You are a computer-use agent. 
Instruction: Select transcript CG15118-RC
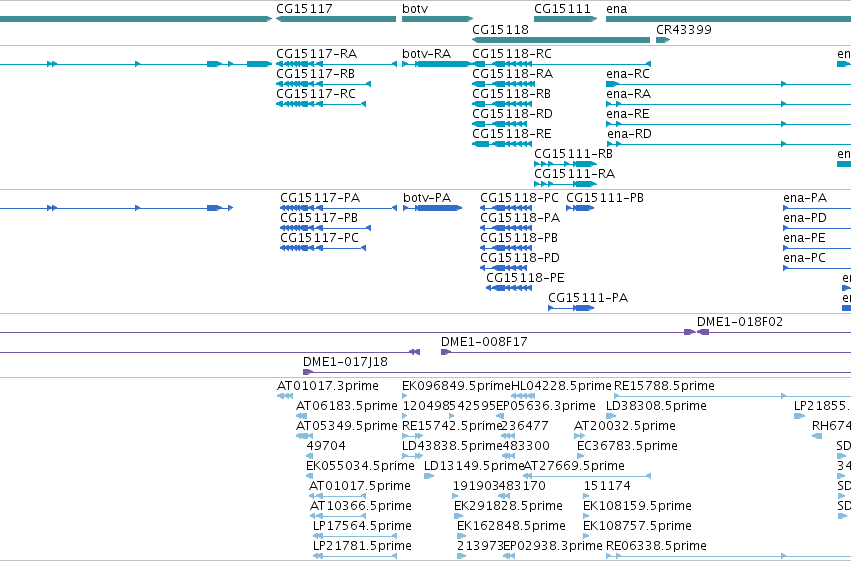(561, 64)
